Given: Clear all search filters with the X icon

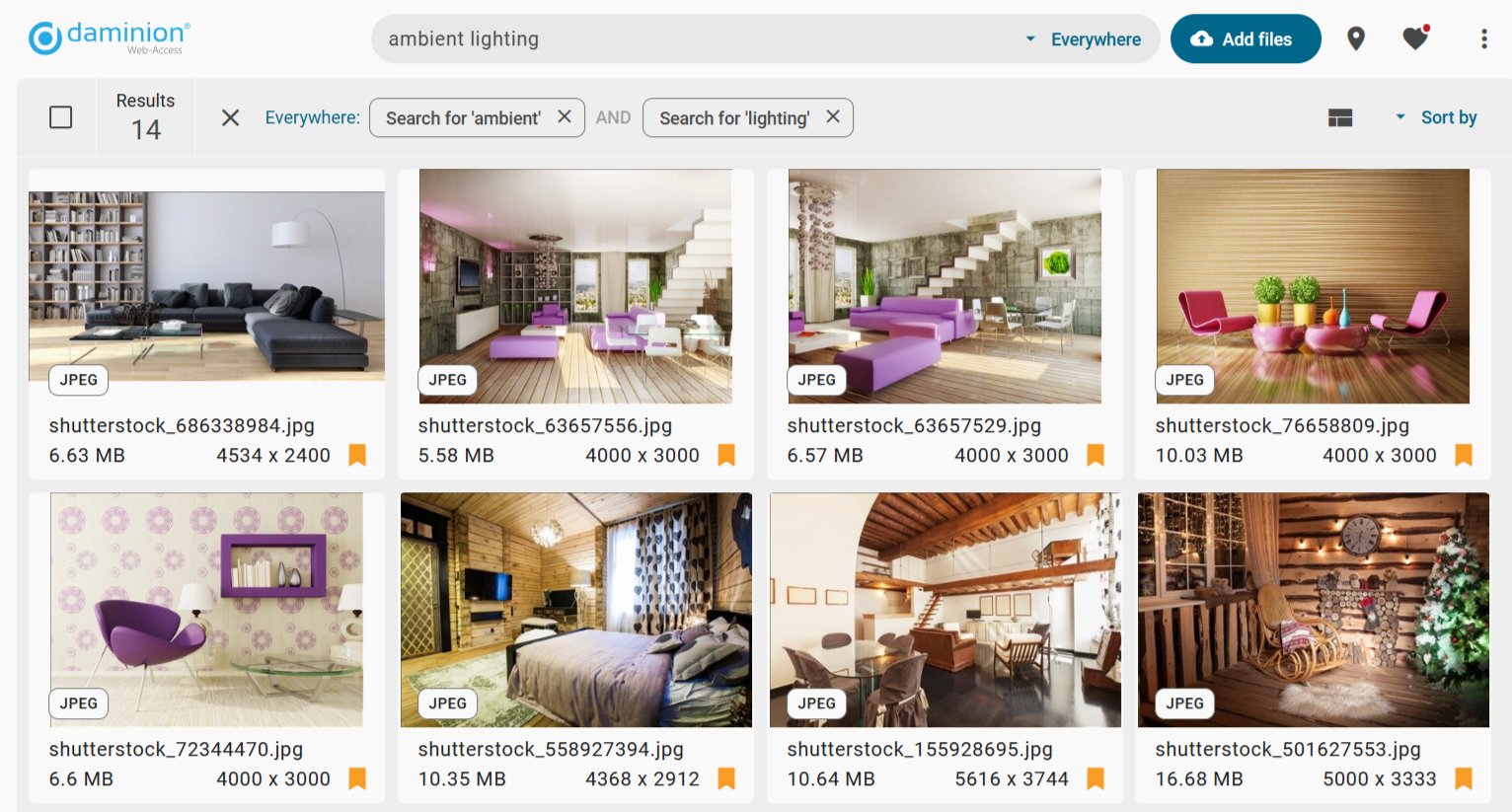Looking at the screenshot, I should pos(230,117).
